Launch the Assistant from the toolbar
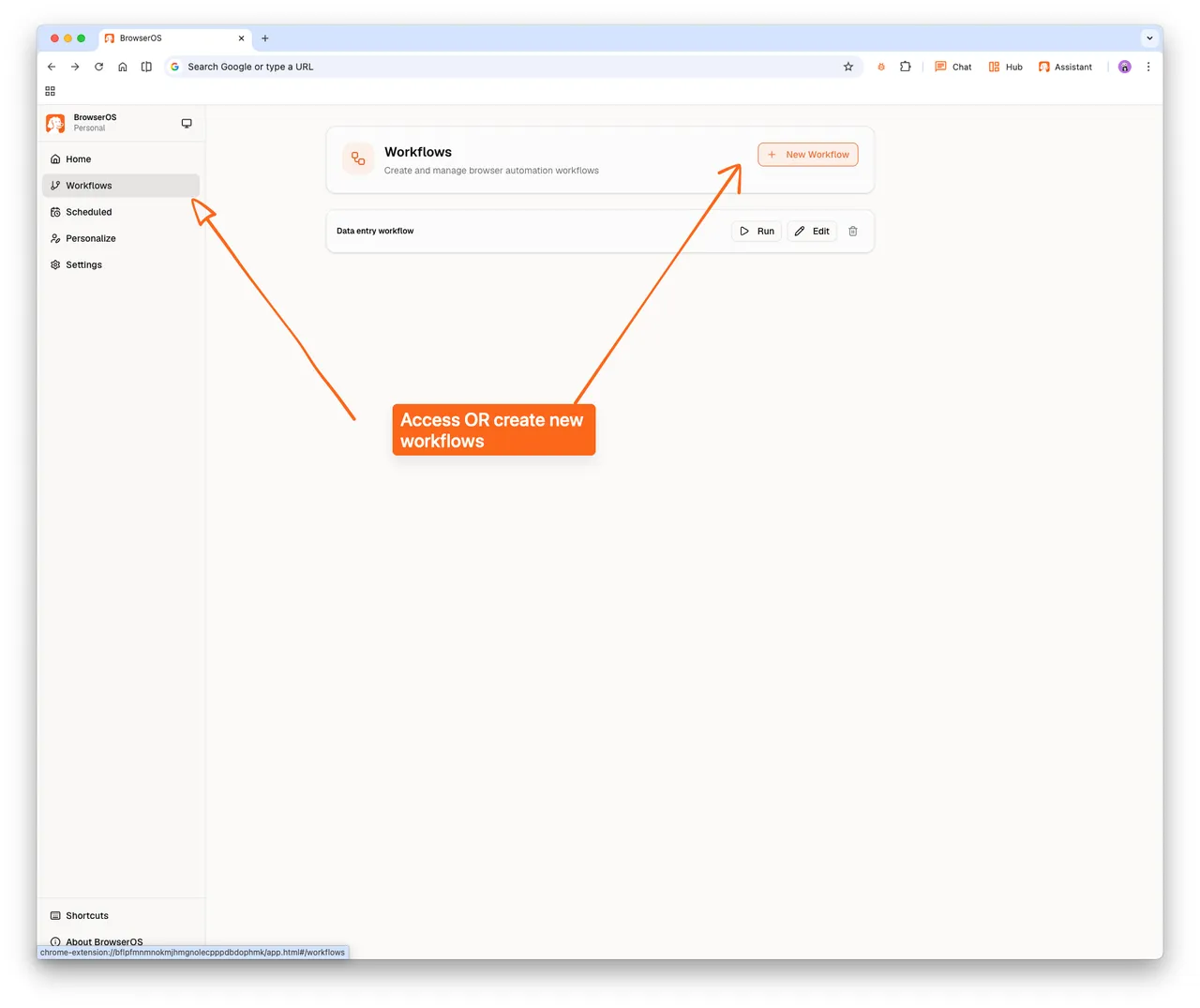 [x=1065, y=67]
